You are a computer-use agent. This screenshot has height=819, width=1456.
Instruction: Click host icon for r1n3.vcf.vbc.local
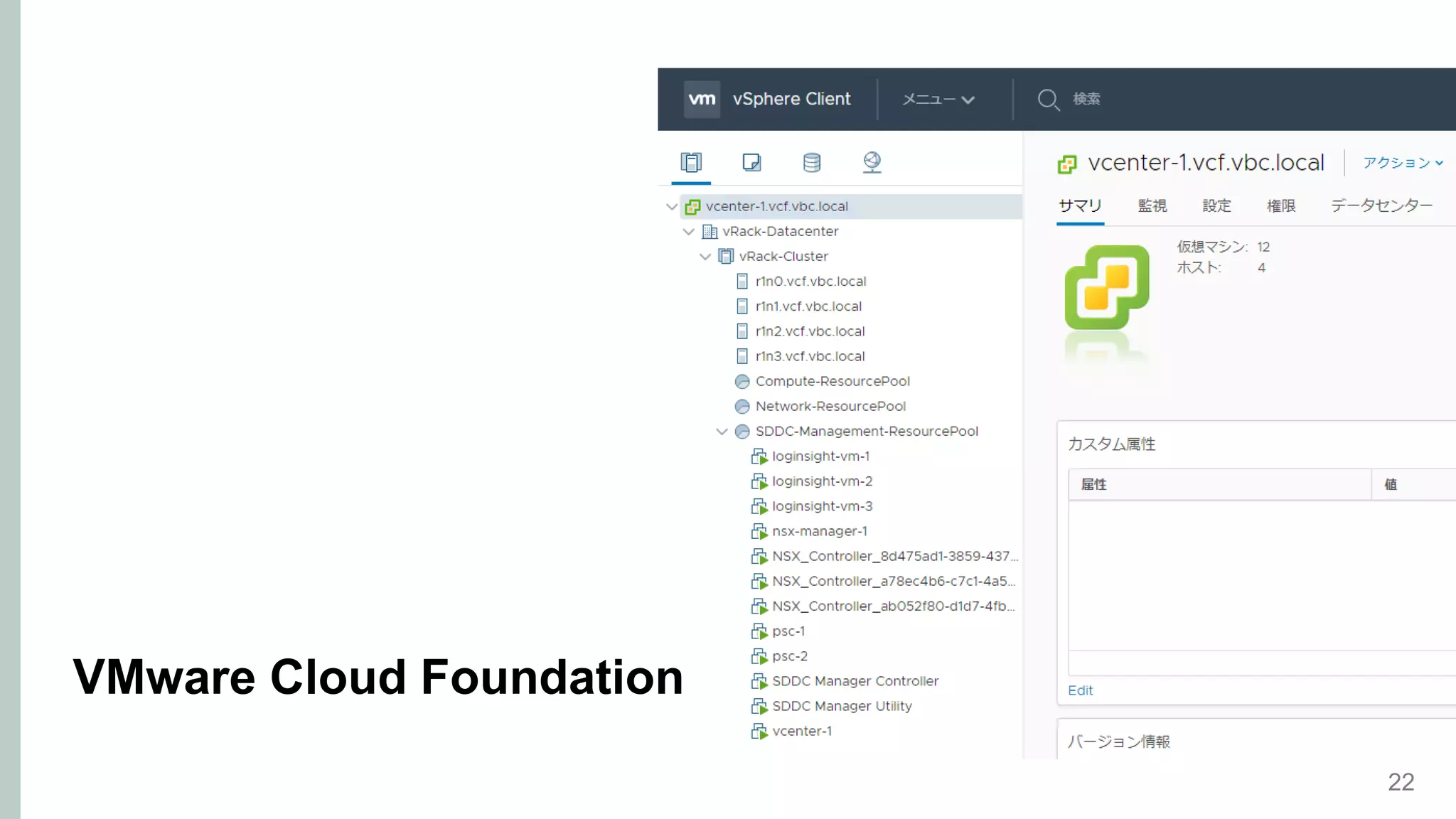[742, 356]
